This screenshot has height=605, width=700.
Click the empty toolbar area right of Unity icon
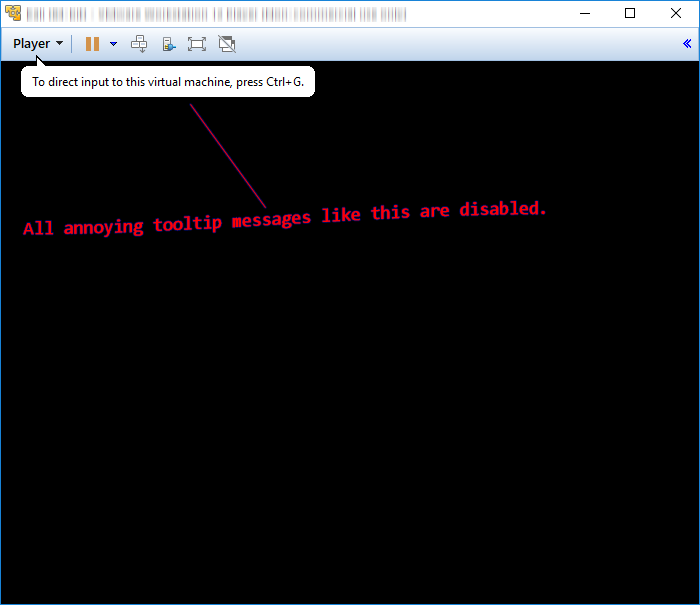450,44
